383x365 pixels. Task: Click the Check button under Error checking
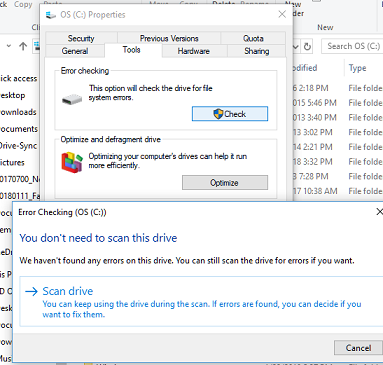(230, 114)
